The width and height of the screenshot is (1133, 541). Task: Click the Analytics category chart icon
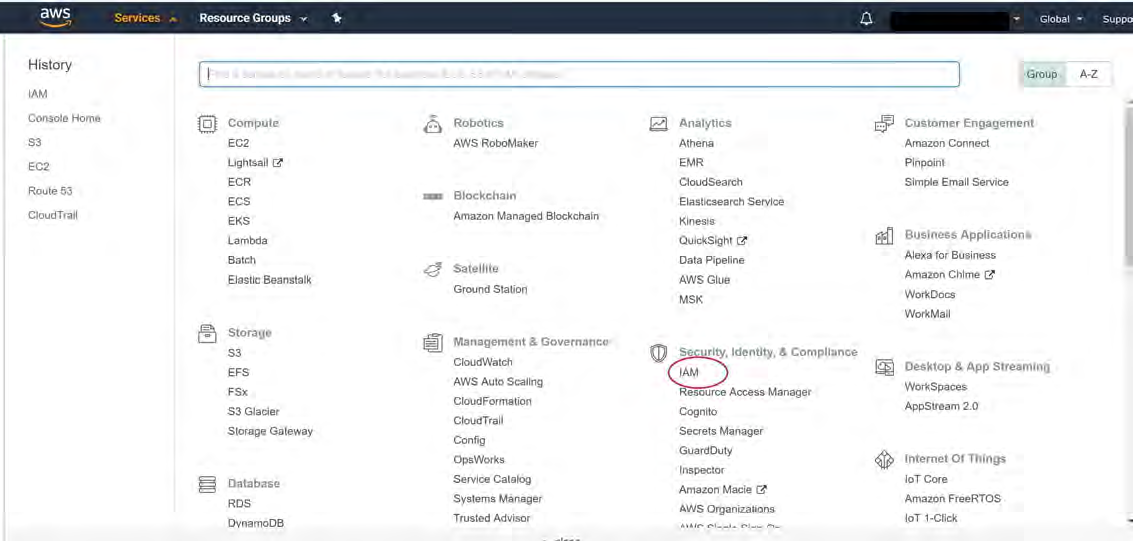coord(658,124)
